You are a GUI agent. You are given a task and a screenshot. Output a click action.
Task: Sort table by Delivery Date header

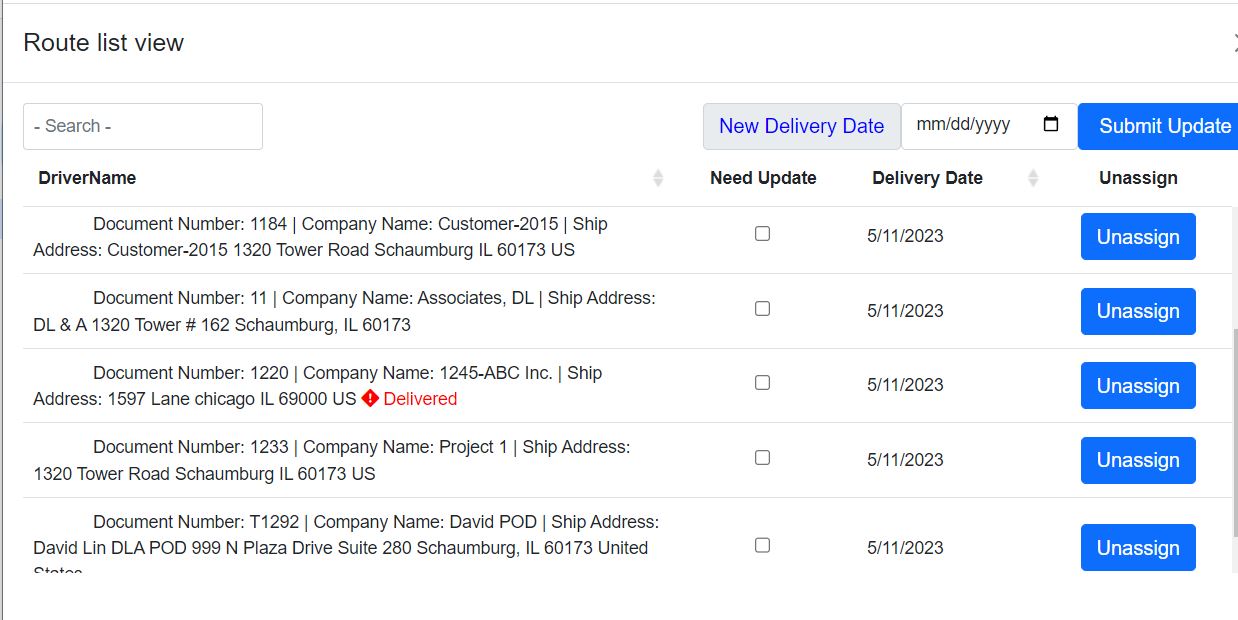point(927,178)
